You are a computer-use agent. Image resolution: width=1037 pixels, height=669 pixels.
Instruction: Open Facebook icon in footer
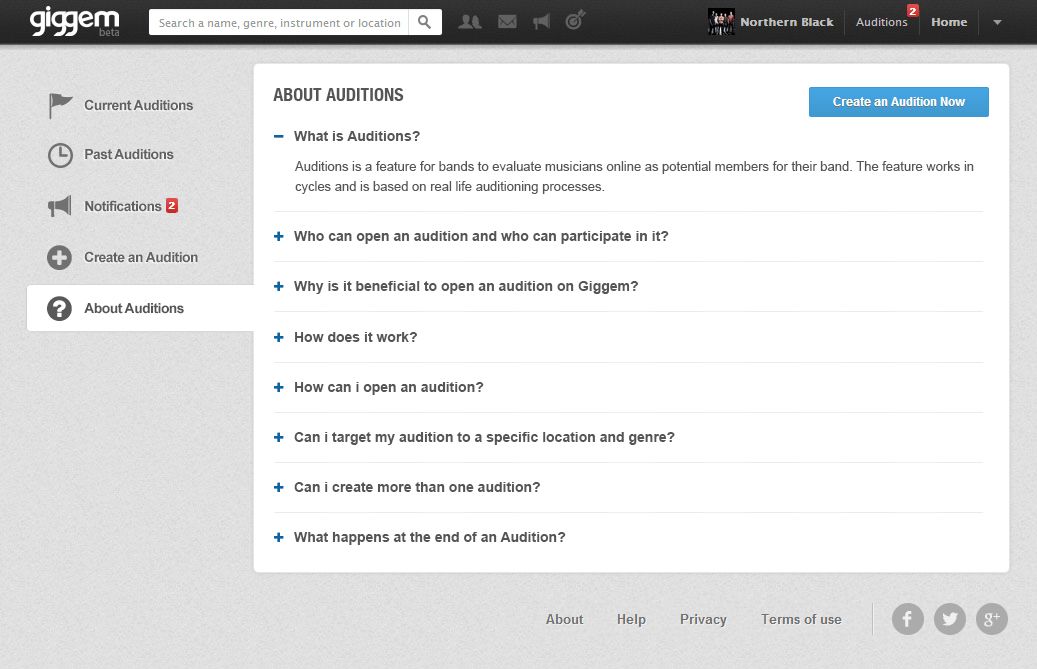907,619
